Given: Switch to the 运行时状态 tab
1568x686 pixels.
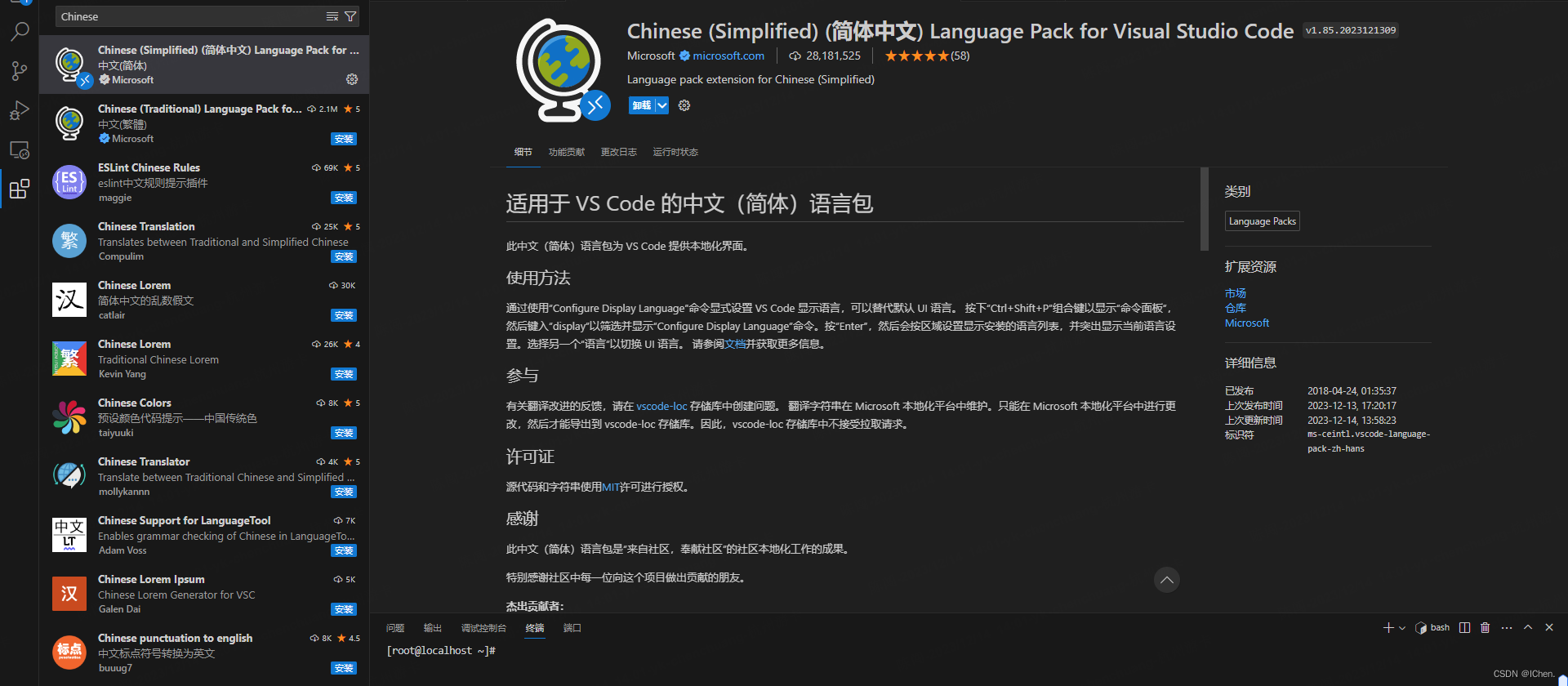Looking at the screenshot, I should (x=675, y=152).
